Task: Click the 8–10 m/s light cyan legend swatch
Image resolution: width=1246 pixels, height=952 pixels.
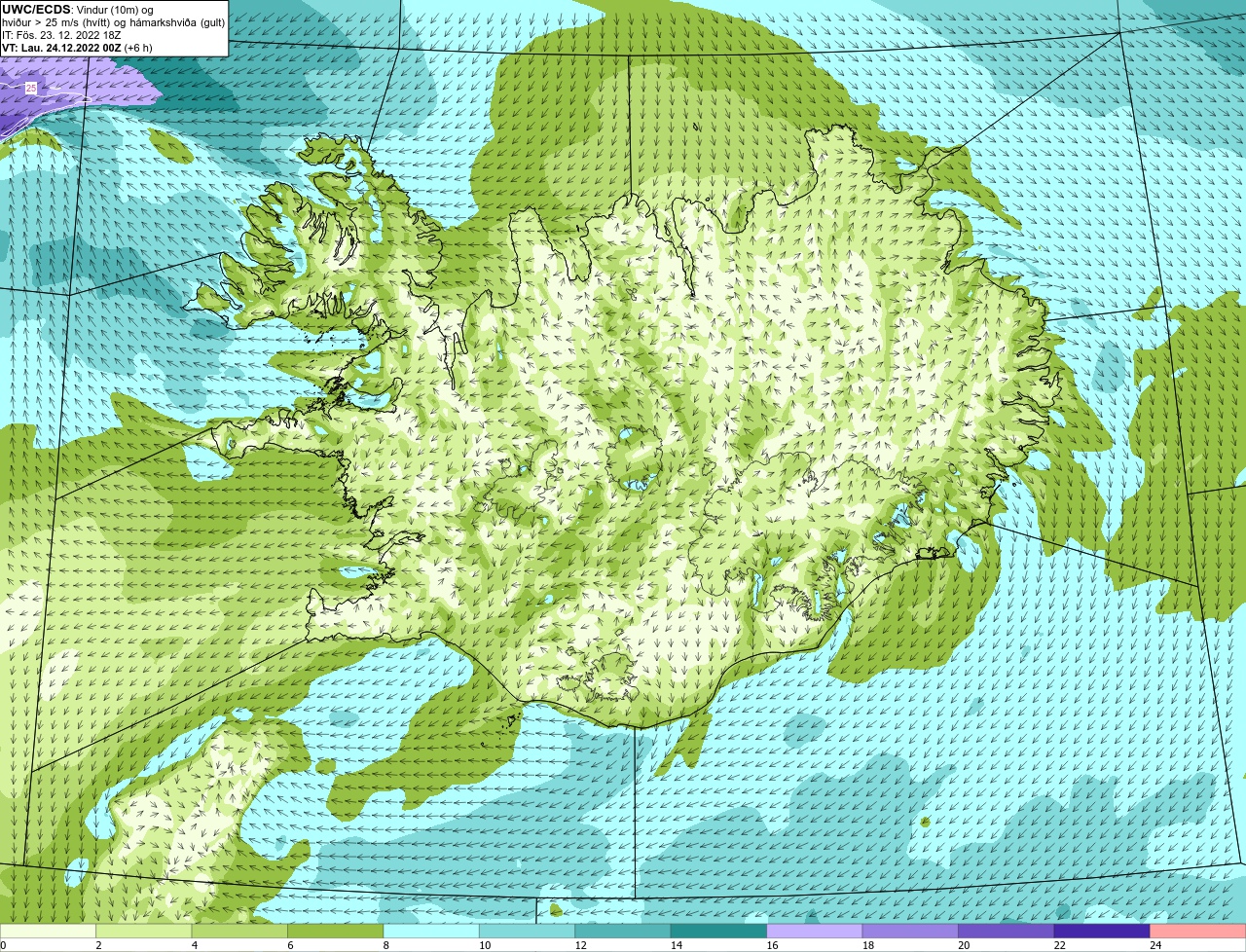Action: point(431,932)
